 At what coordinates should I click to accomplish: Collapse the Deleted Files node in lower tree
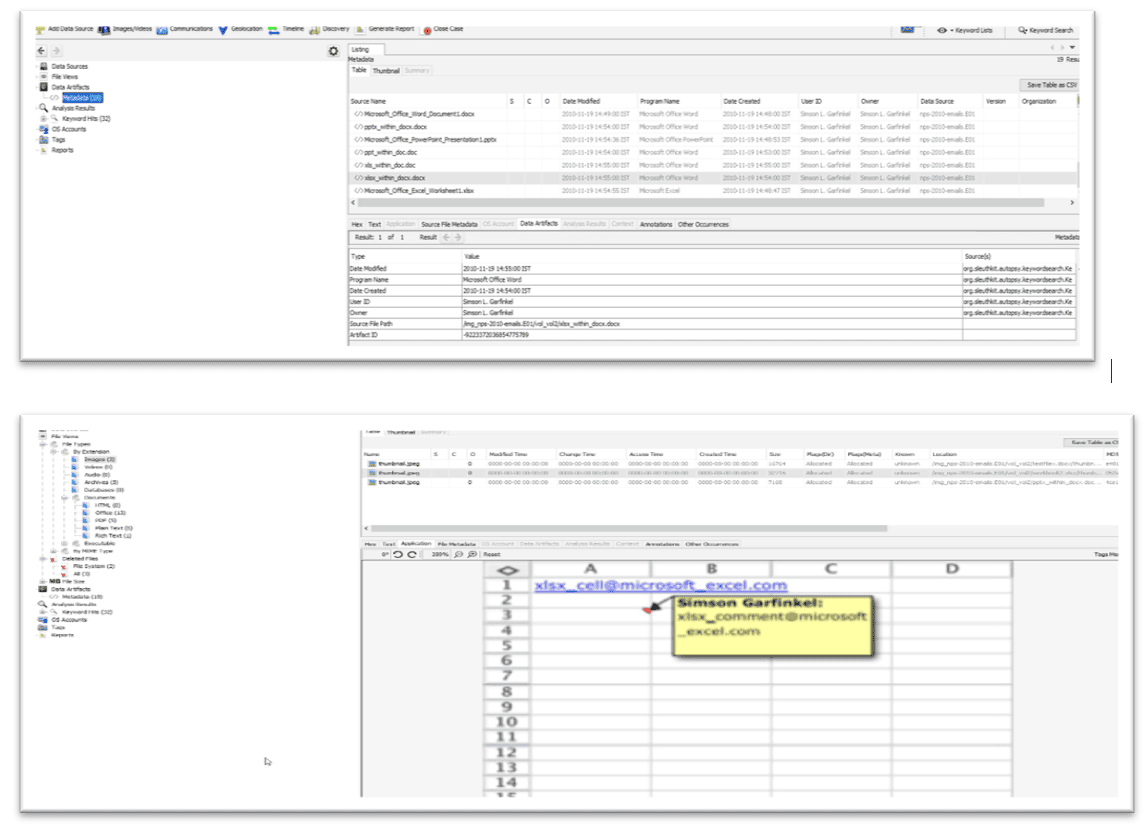click(42, 558)
